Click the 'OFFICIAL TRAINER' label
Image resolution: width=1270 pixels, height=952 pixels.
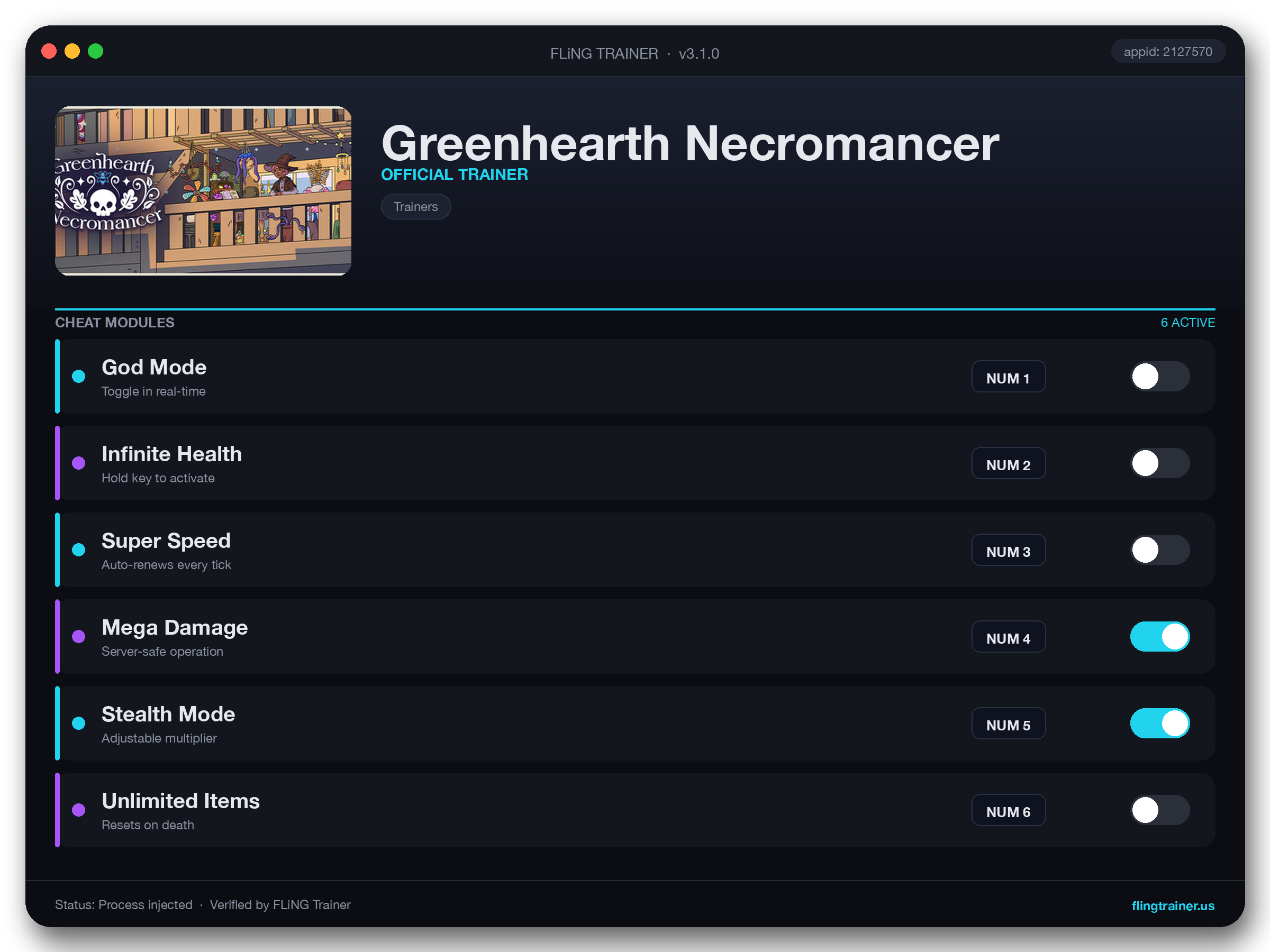pyautogui.click(x=454, y=175)
